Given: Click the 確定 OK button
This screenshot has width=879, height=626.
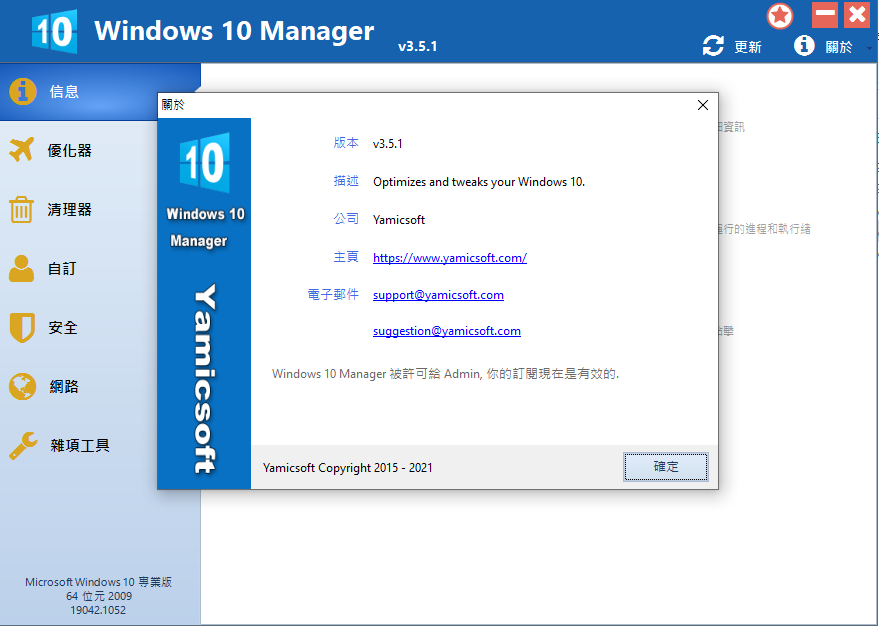Looking at the screenshot, I should pyautogui.click(x=665, y=467).
